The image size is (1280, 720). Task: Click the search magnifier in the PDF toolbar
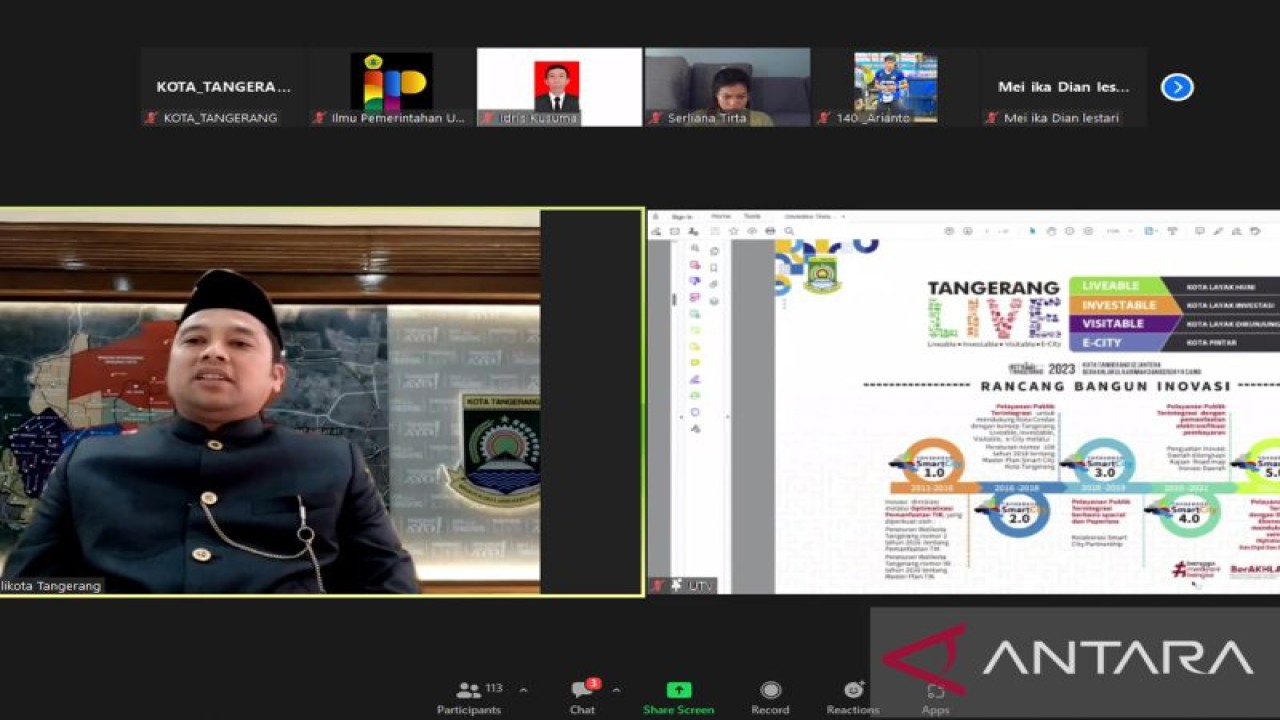(x=789, y=231)
